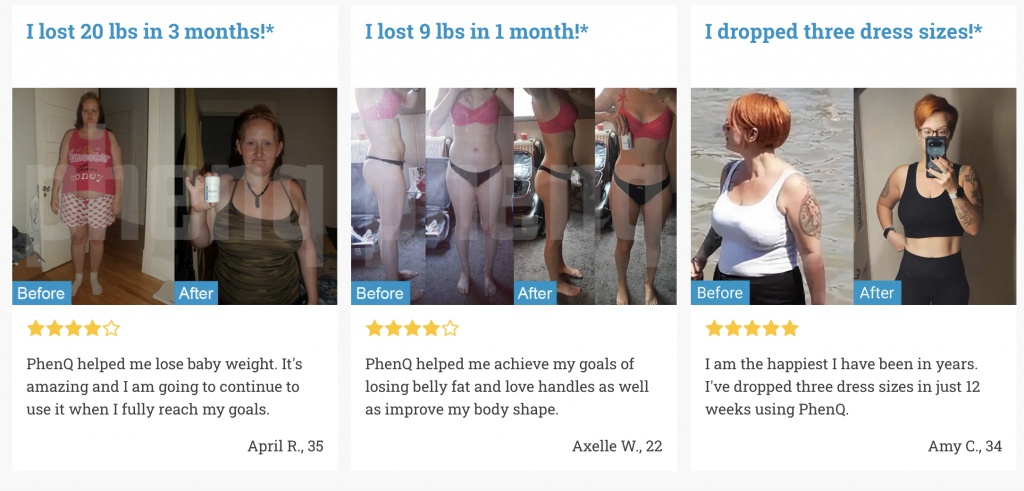Image resolution: width=1024 pixels, height=491 pixels.
Task: Select the reviewer name Axelle W., 22
Action: [617, 446]
